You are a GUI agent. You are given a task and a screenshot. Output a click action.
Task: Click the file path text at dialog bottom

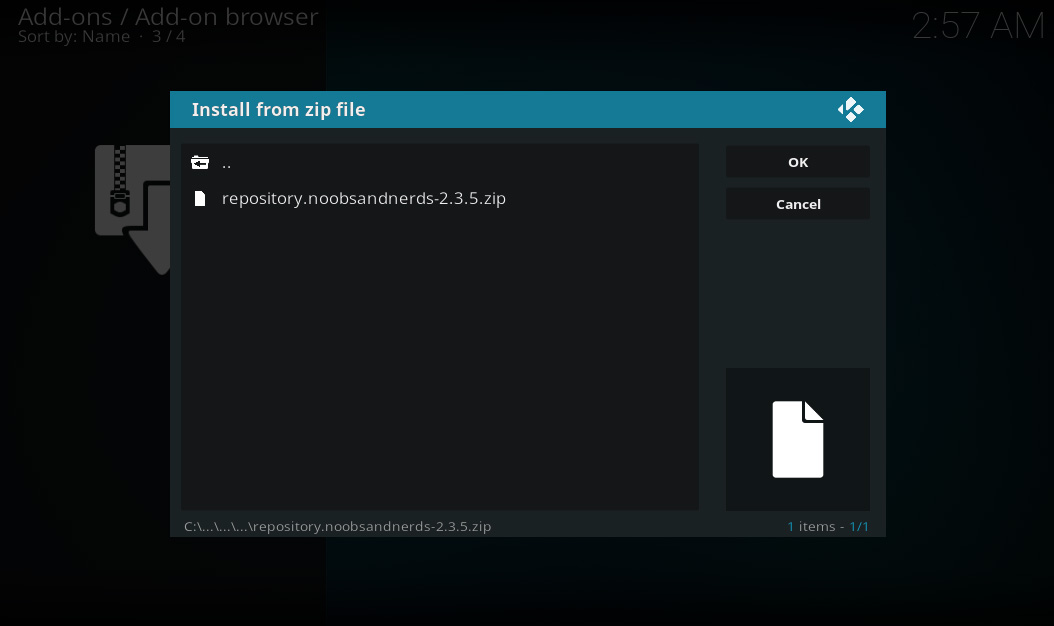point(337,526)
